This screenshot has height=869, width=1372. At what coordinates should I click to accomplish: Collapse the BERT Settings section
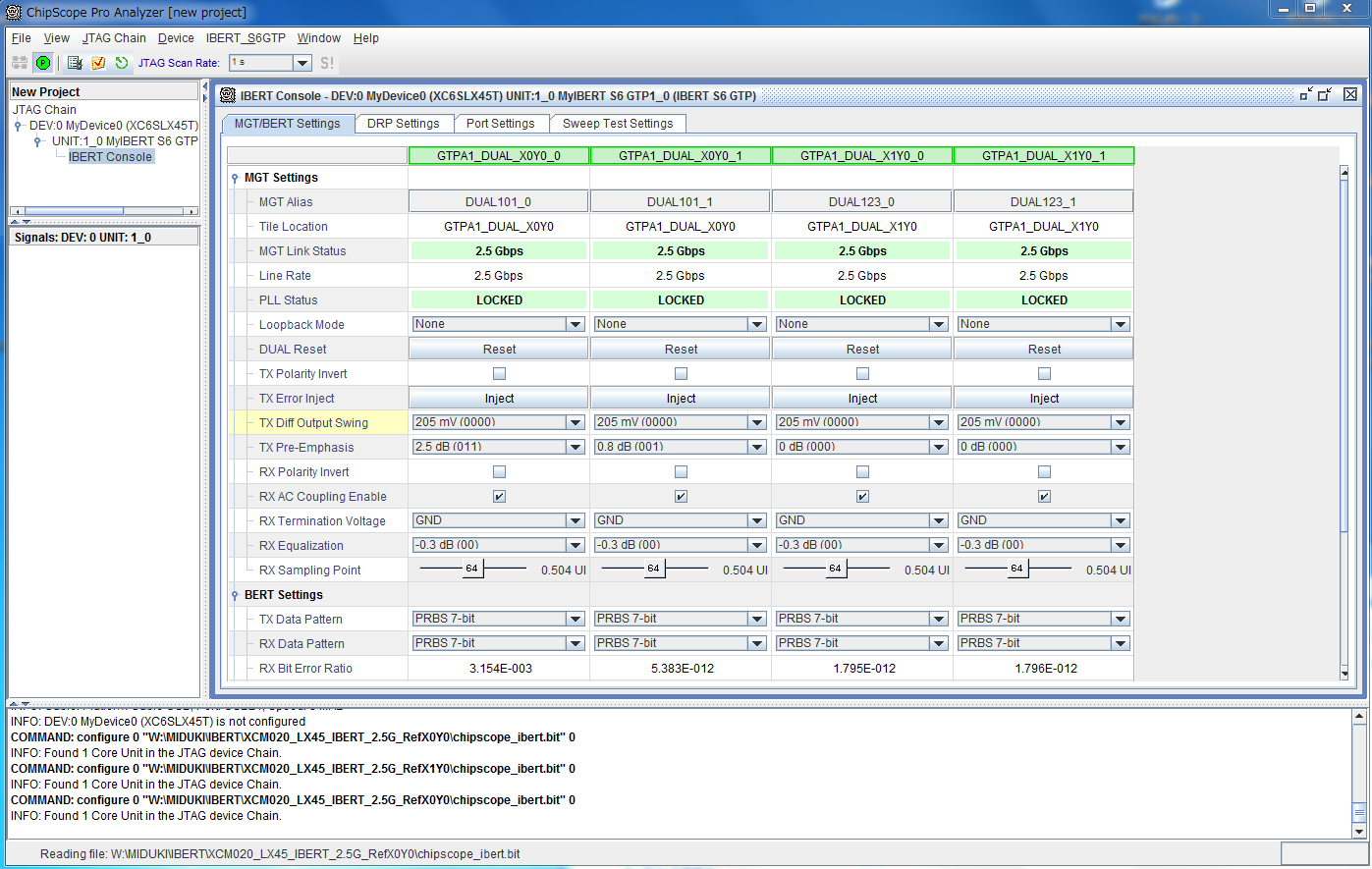[235, 595]
